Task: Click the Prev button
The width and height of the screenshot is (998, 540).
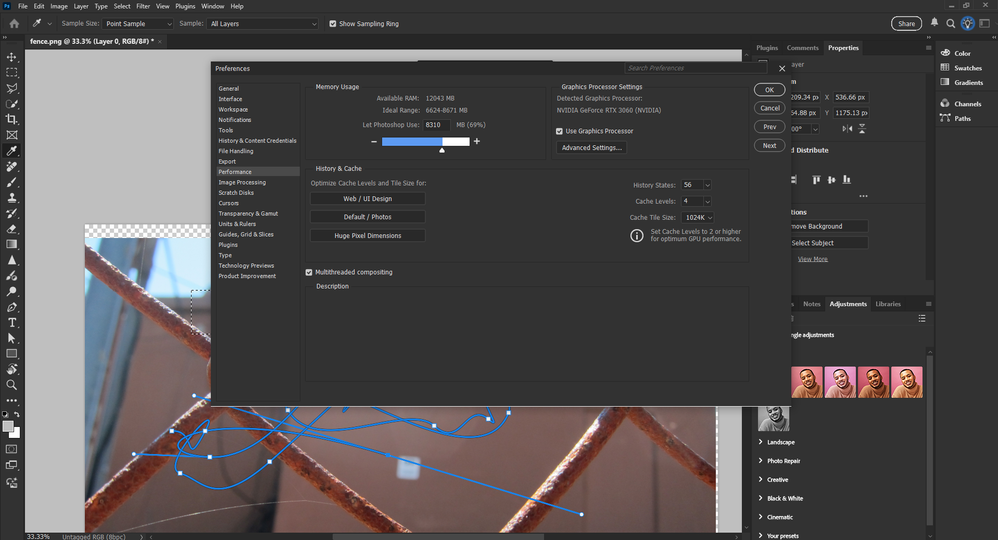Action: coord(770,127)
